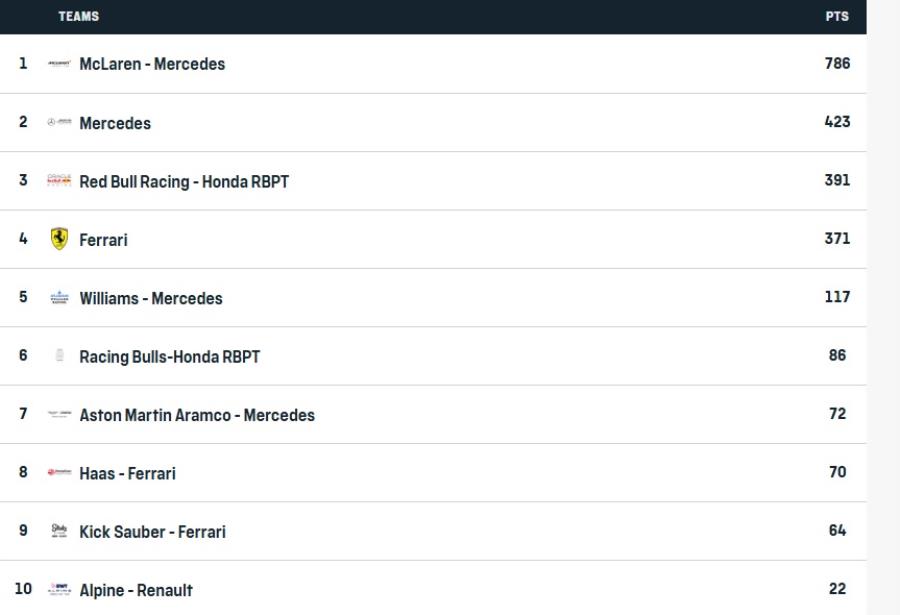This screenshot has width=900, height=615.
Task: Click the Red Bull Racing logo icon
Action: coord(59,181)
